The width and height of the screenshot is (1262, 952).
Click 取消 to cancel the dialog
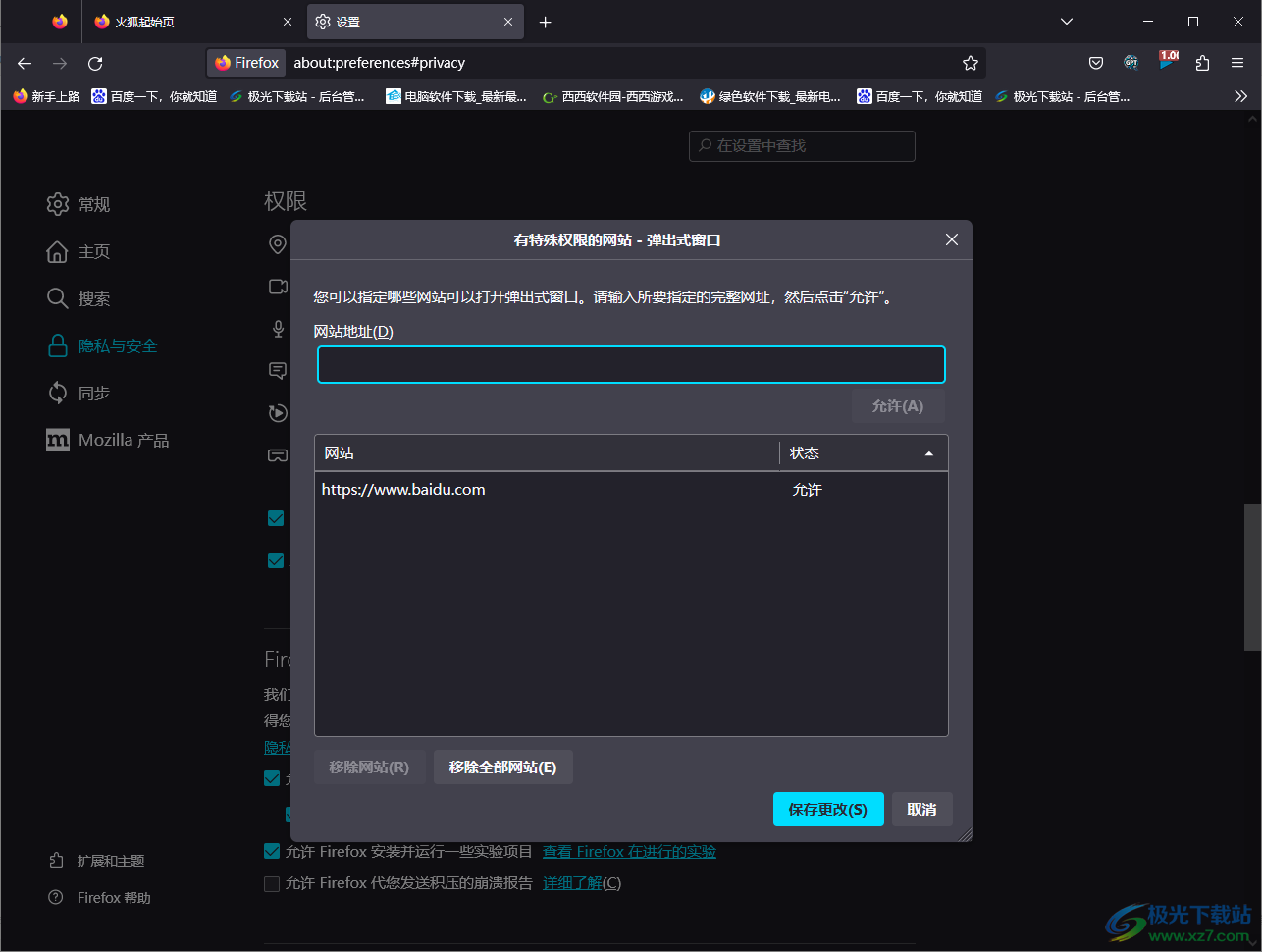click(921, 810)
